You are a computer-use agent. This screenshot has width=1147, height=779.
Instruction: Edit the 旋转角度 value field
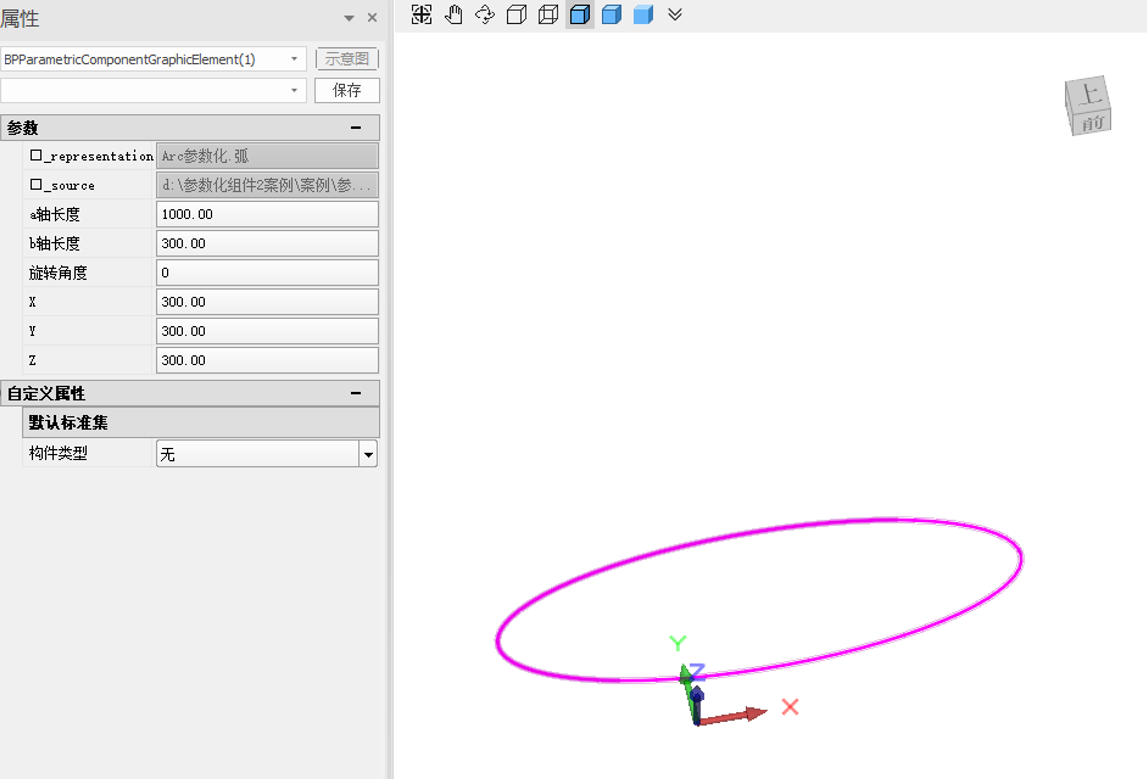(267, 273)
